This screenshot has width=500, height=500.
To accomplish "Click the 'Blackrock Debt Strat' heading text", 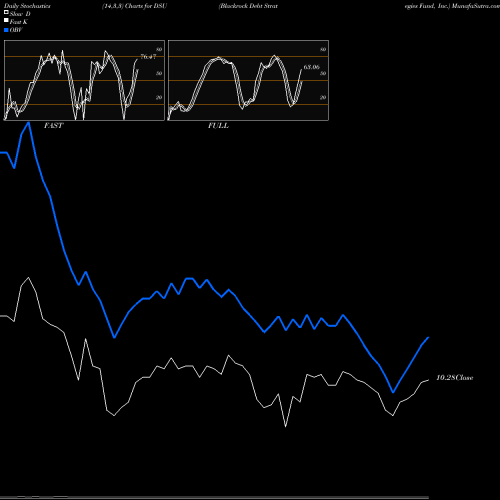I will tap(248, 6).
